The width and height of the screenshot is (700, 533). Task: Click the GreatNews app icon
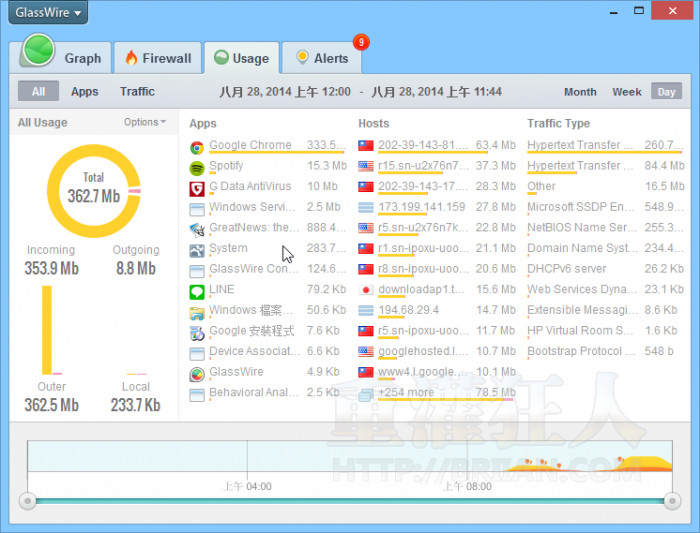click(197, 228)
